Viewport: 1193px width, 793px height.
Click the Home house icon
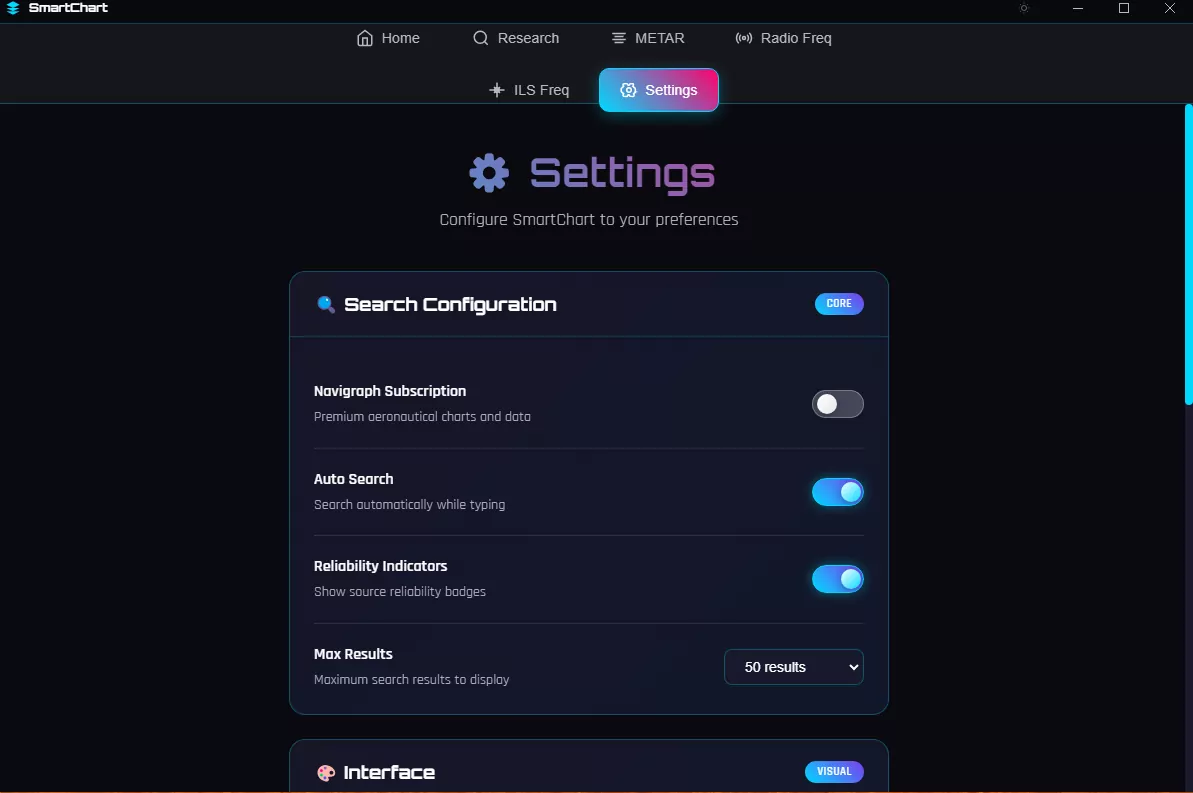point(365,38)
